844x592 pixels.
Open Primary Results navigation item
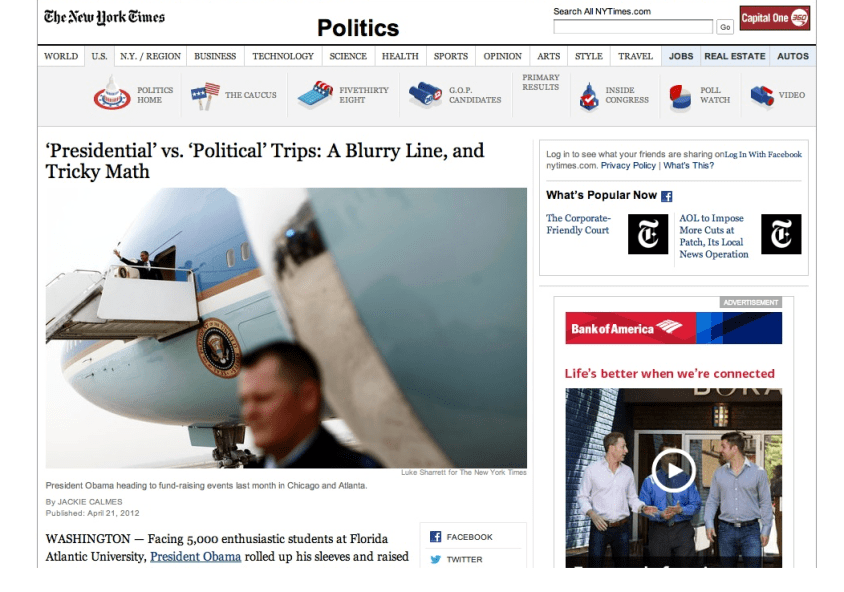pyautogui.click(x=540, y=82)
